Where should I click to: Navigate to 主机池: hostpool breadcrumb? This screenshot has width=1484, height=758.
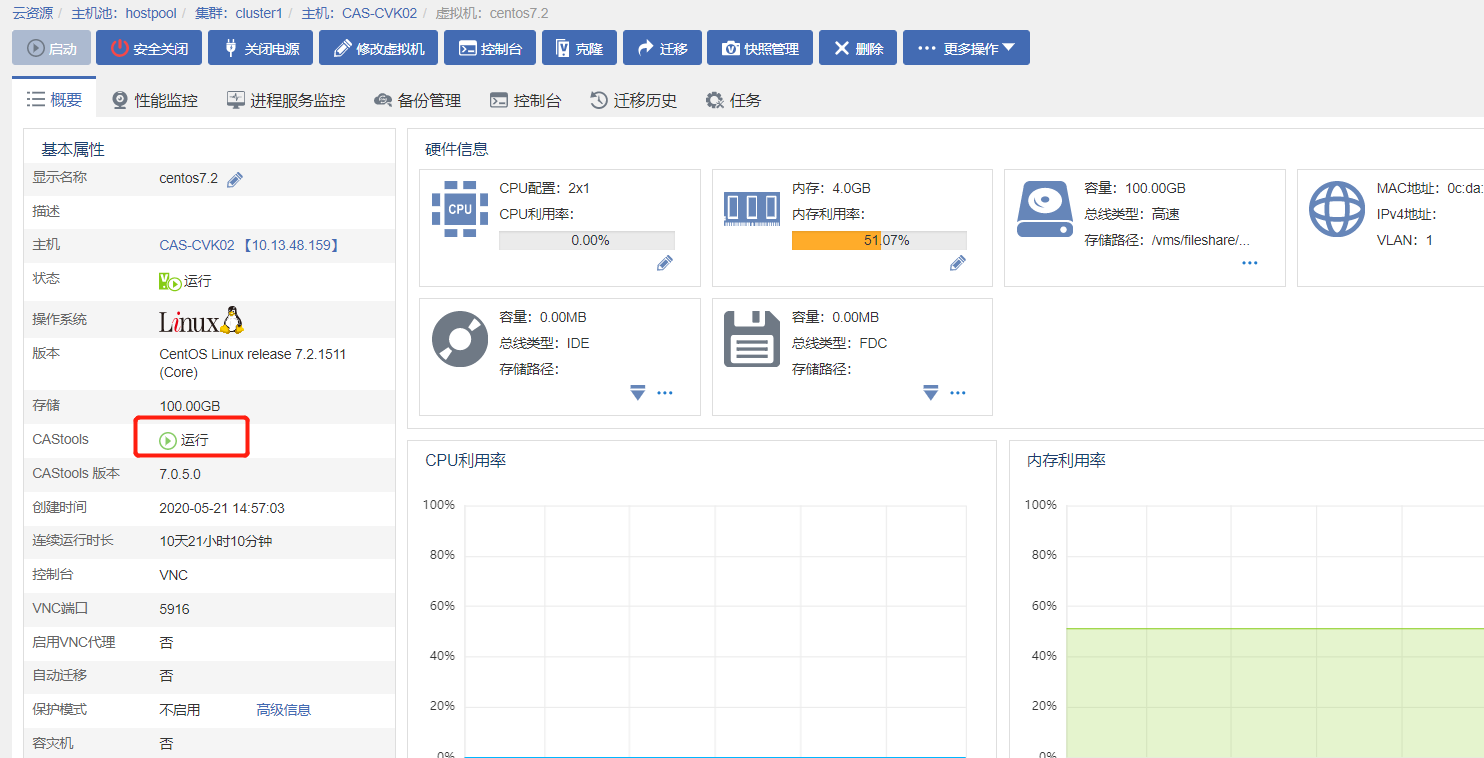tap(124, 13)
